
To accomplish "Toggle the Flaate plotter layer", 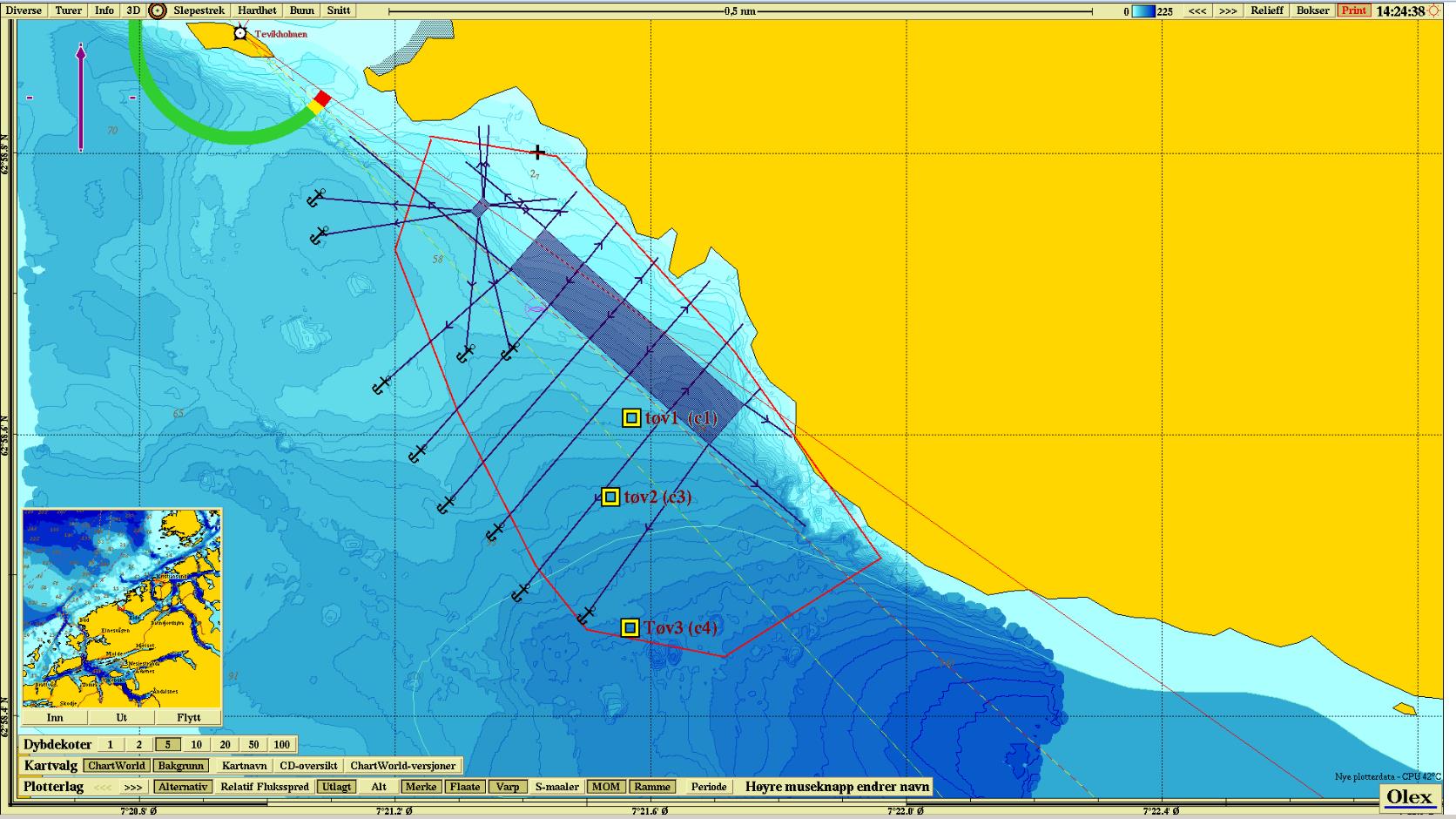I will click(465, 787).
